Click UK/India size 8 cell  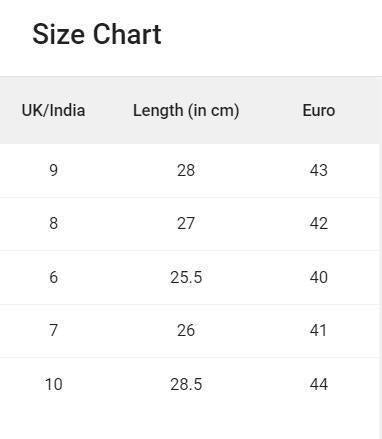coord(53,224)
